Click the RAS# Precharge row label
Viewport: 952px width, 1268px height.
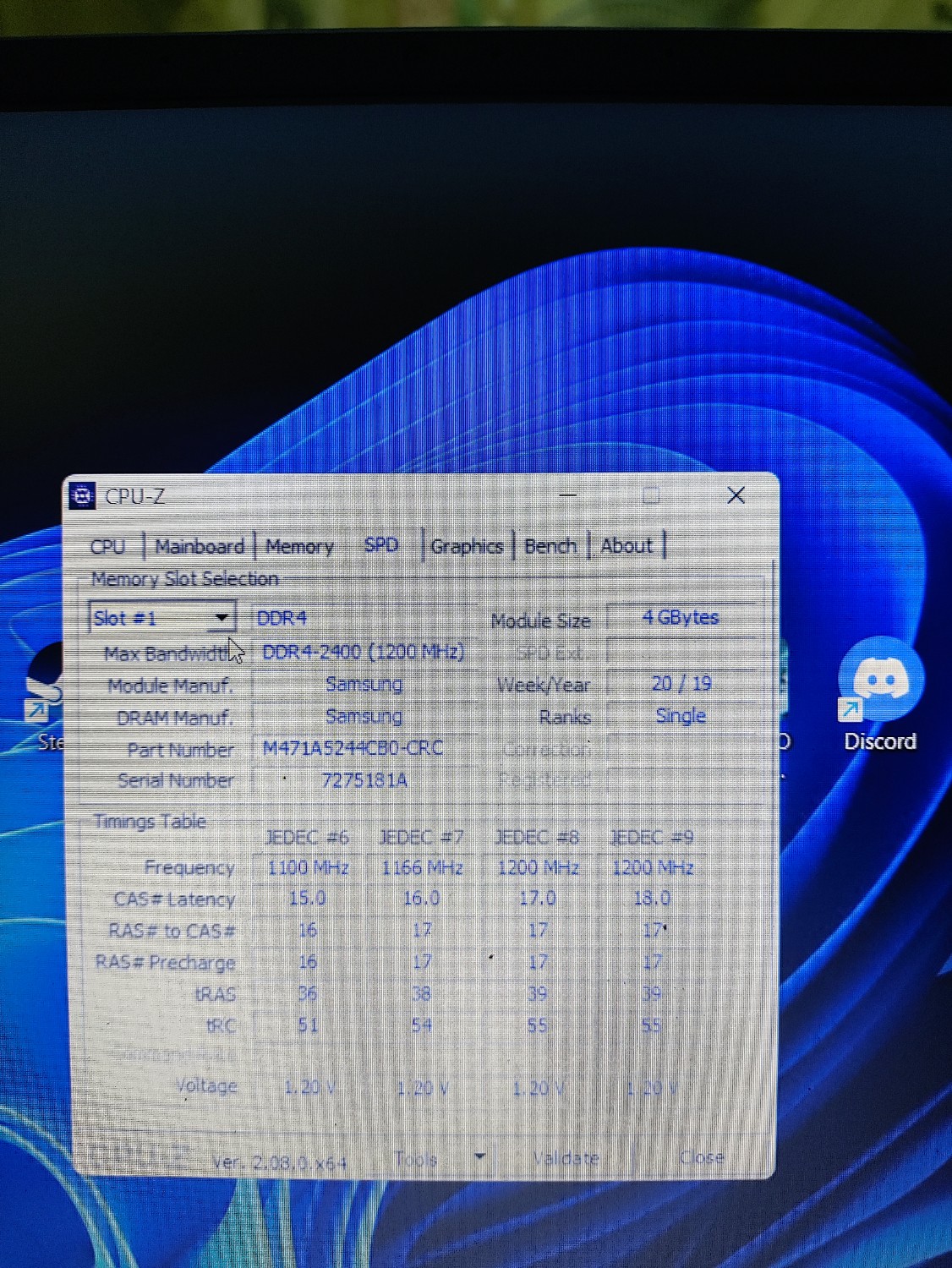(165, 962)
